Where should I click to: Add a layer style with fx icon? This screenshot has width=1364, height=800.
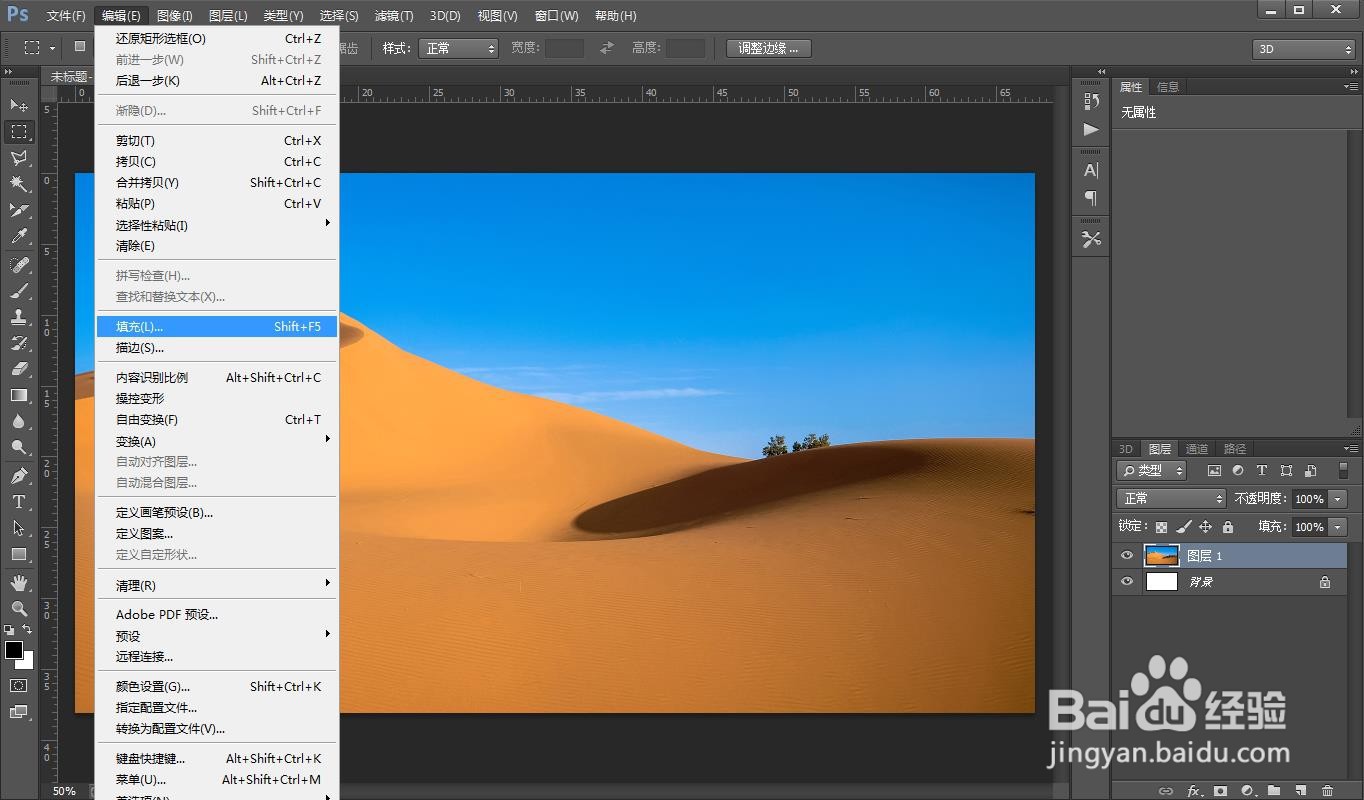pyautogui.click(x=1193, y=791)
